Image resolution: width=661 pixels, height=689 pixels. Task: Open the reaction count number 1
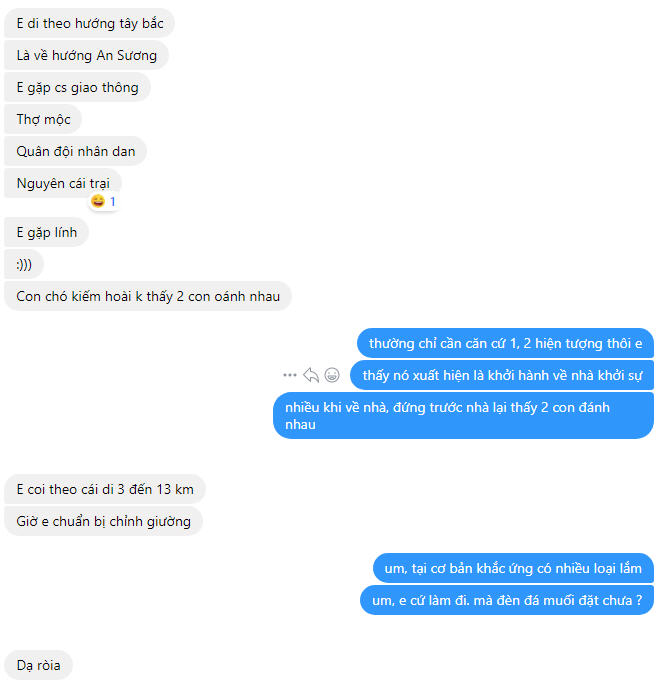click(113, 201)
